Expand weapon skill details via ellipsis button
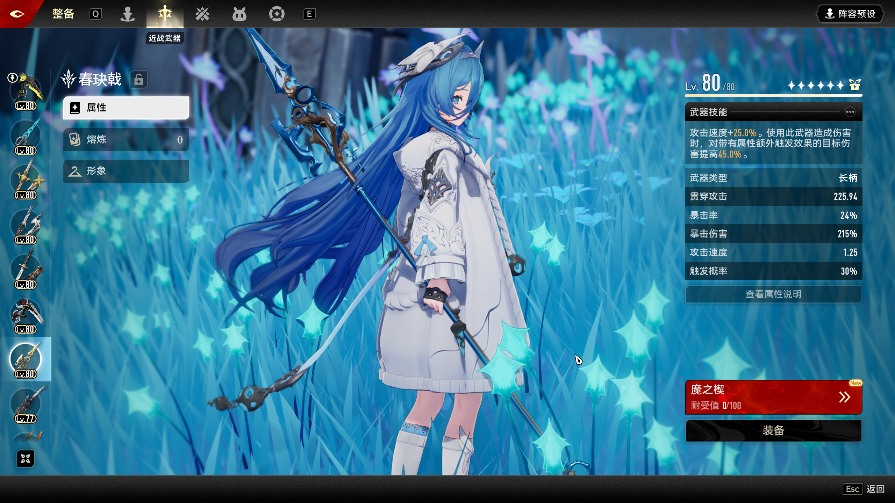 pos(850,112)
